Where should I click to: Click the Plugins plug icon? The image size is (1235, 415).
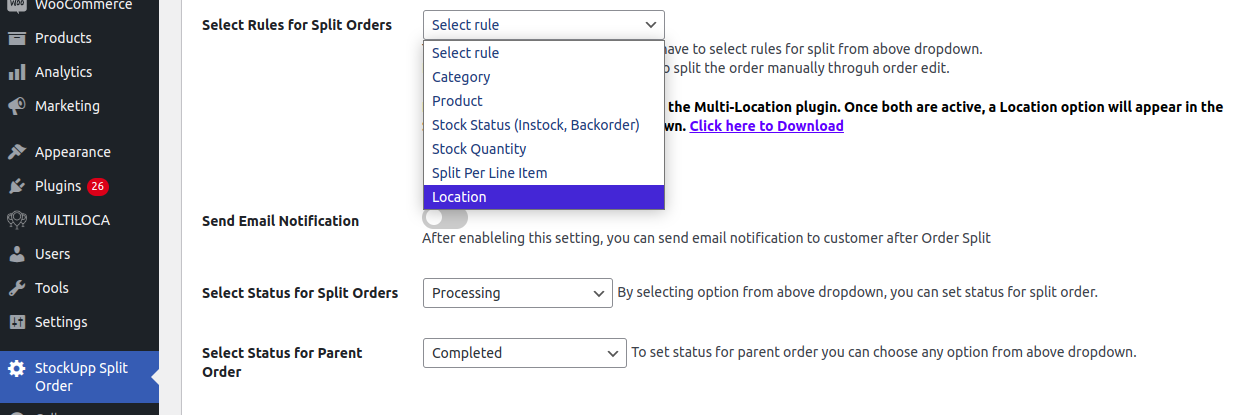coord(16,186)
